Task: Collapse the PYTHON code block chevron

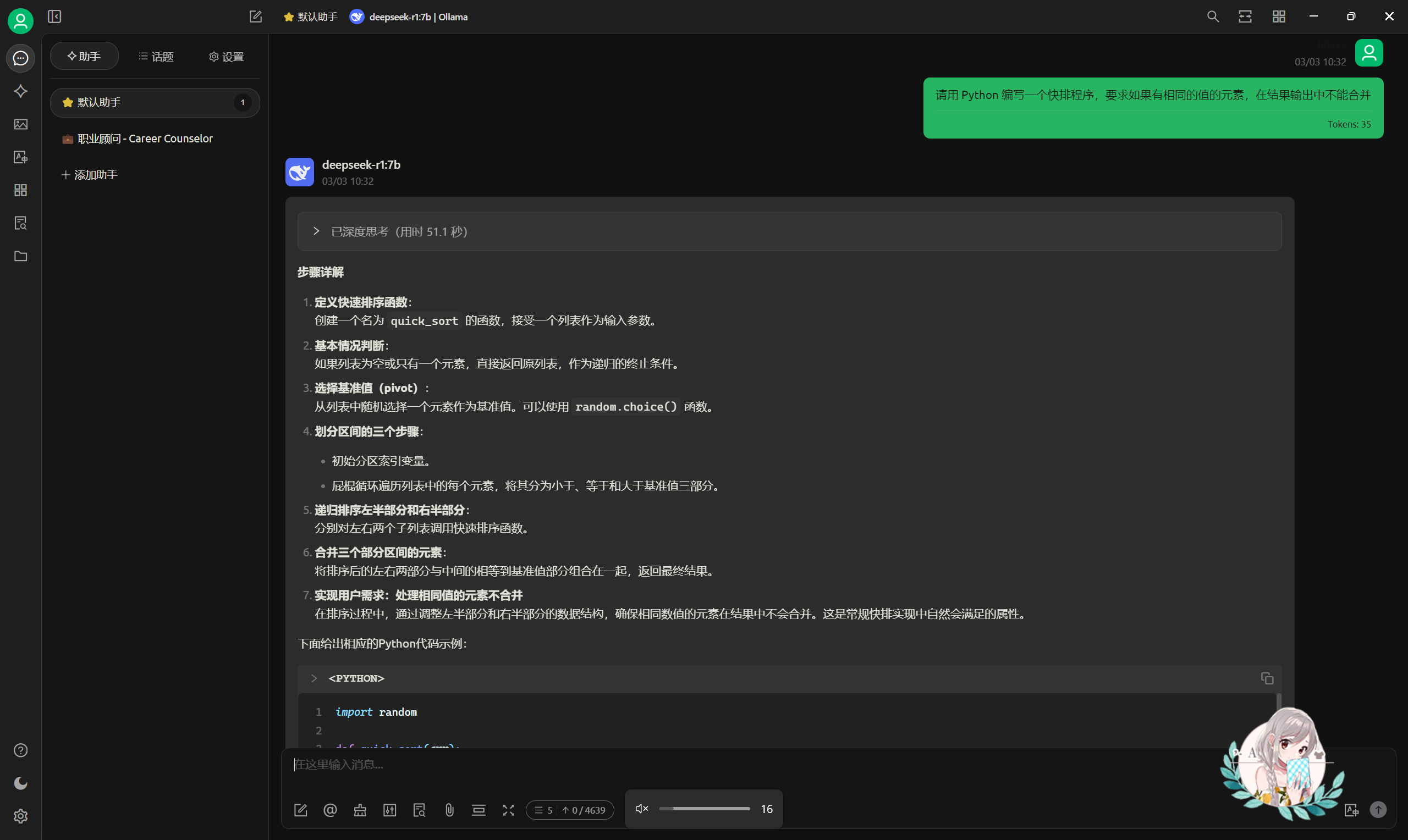Action: coord(314,678)
